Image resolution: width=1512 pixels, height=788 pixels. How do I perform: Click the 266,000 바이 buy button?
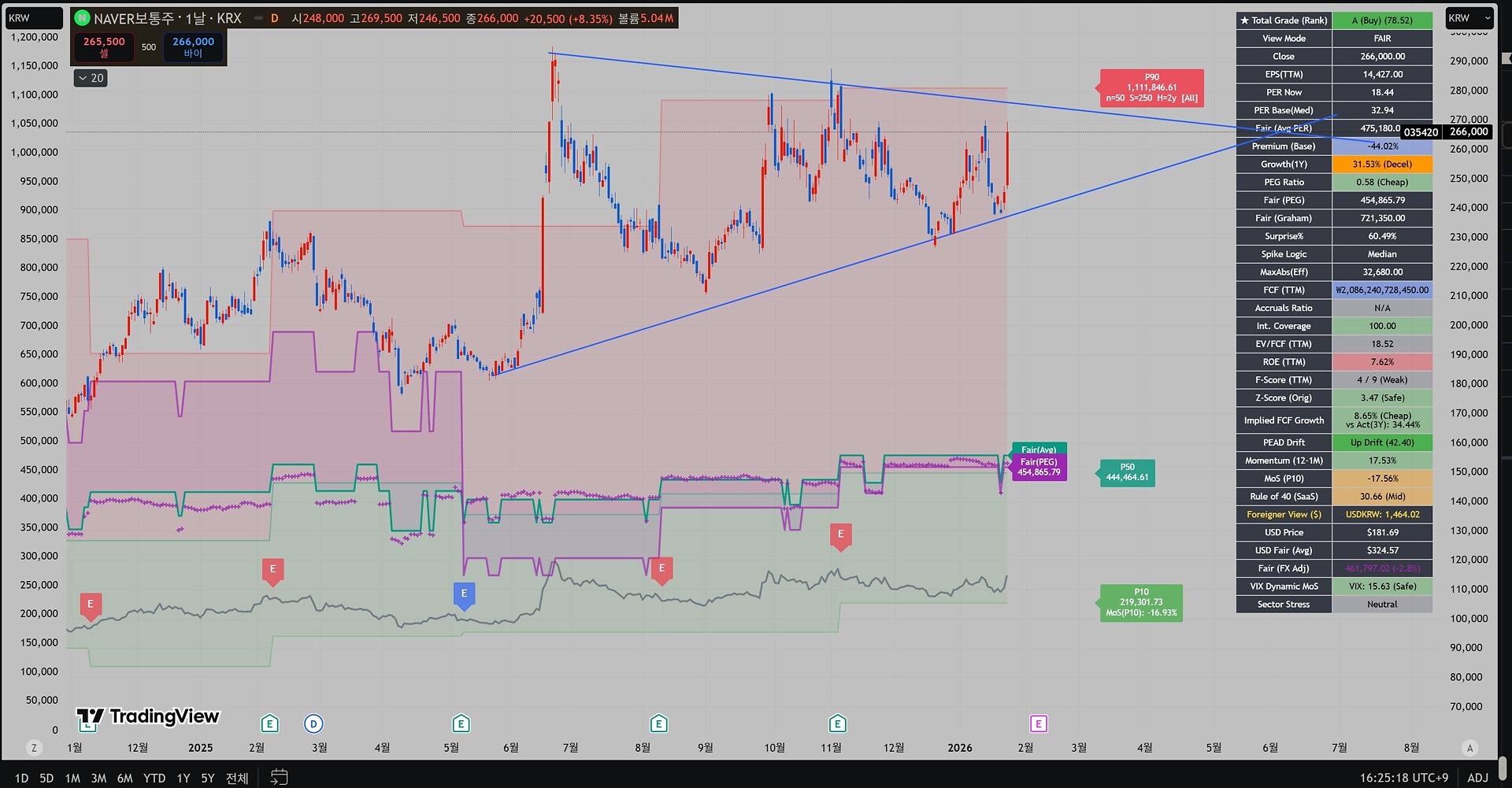point(194,47)
